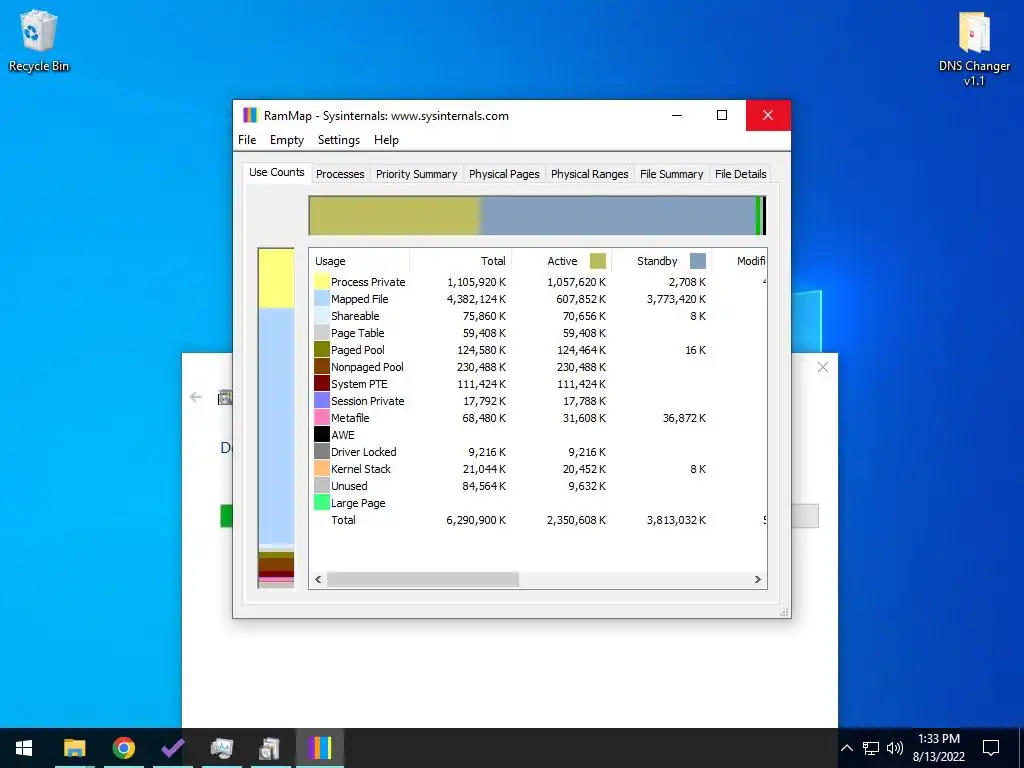Click the horizontal scrollbar thumb
Screen dimensions: 1024x768
click(x=423, y=579)
